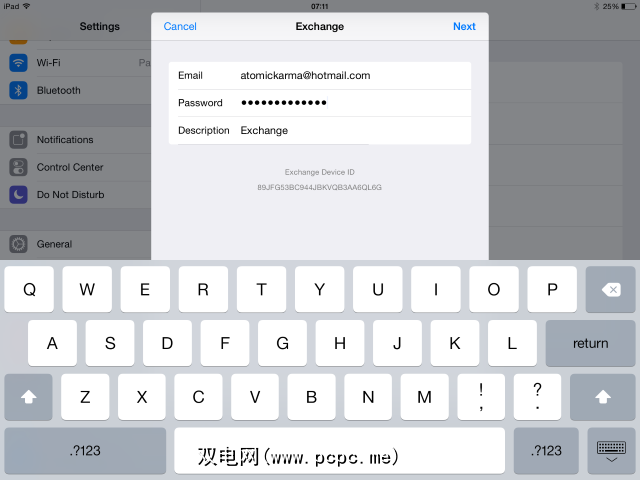
Task: Tap the C key
Action: [x=198, y=397]
